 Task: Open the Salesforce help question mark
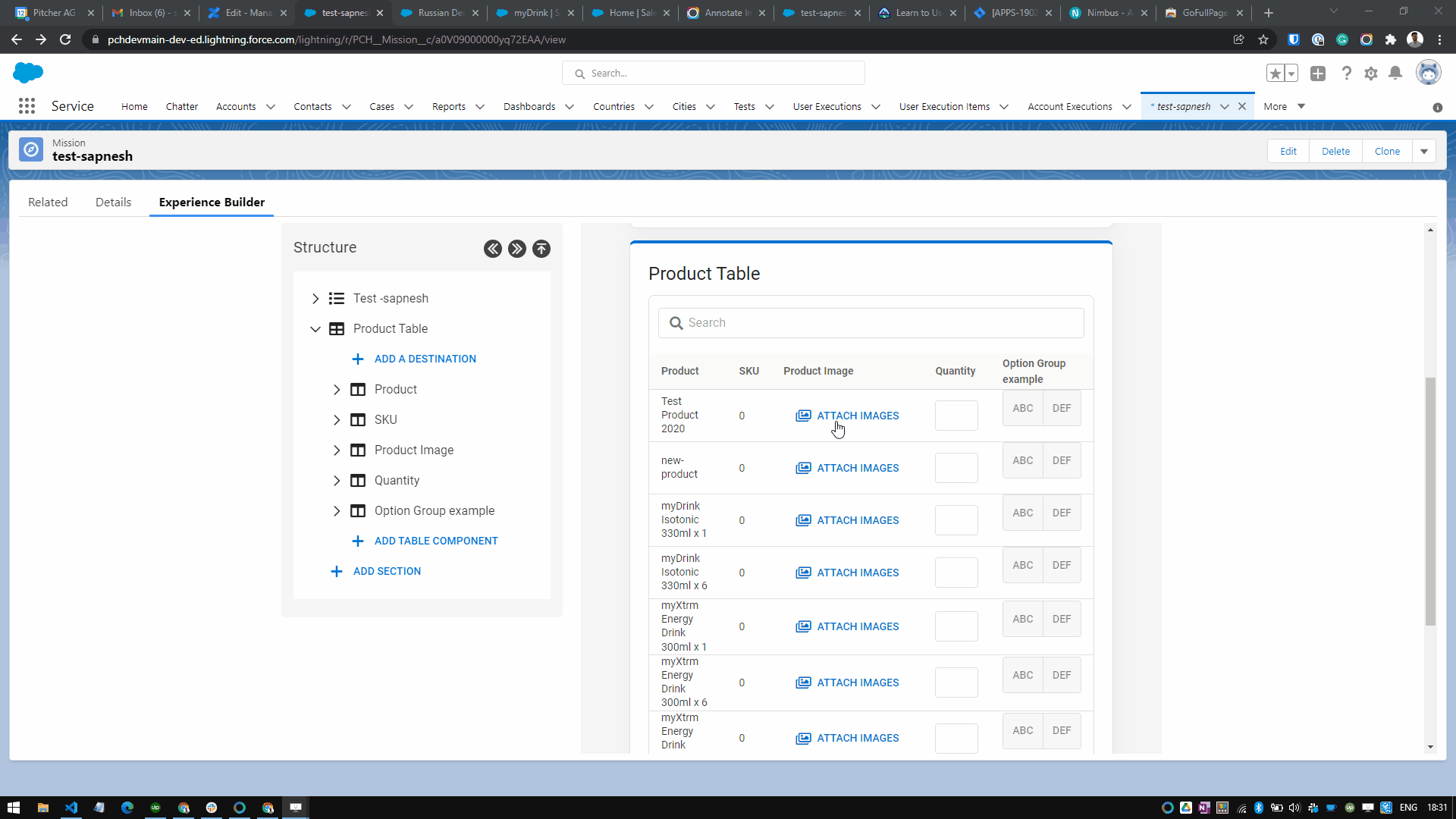point(1346,74)
